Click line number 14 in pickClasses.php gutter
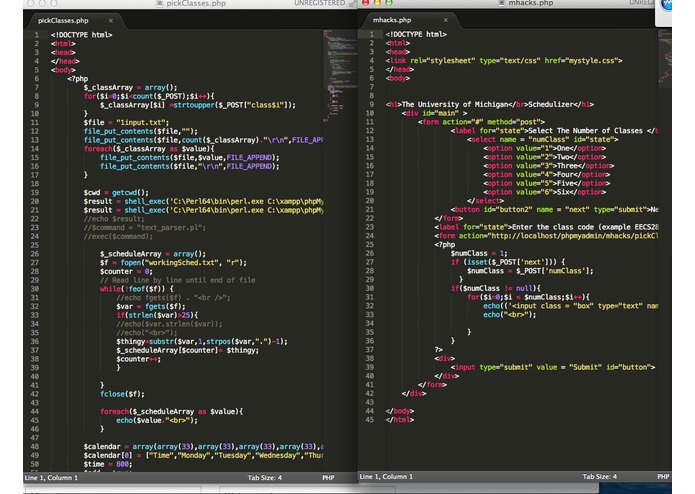The image size is (695, 494). (x=35, y=149)
